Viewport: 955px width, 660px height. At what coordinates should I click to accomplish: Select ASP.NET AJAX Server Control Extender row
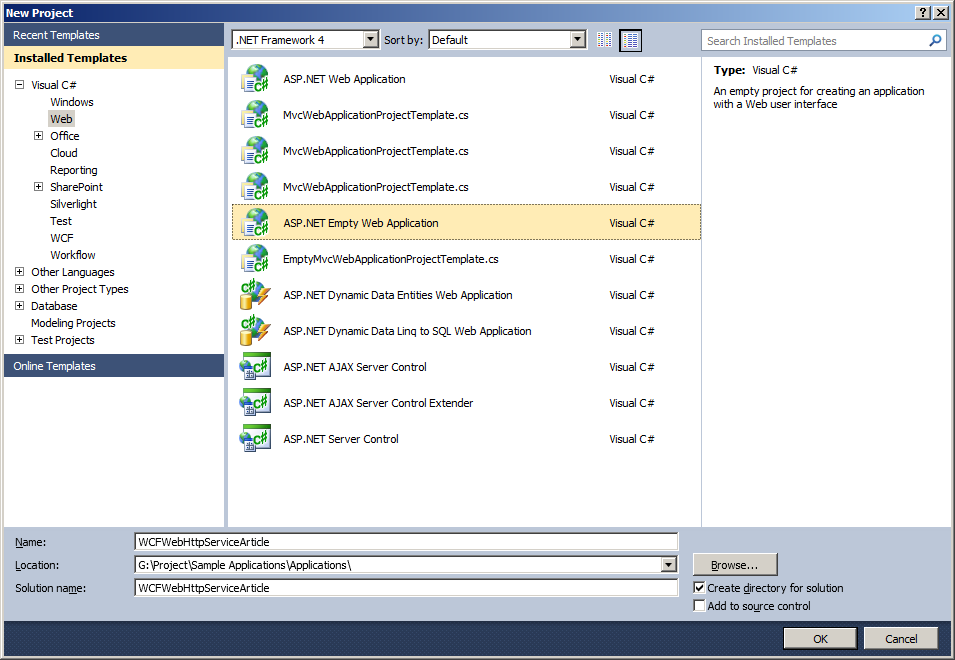click(x=467, y=402)
